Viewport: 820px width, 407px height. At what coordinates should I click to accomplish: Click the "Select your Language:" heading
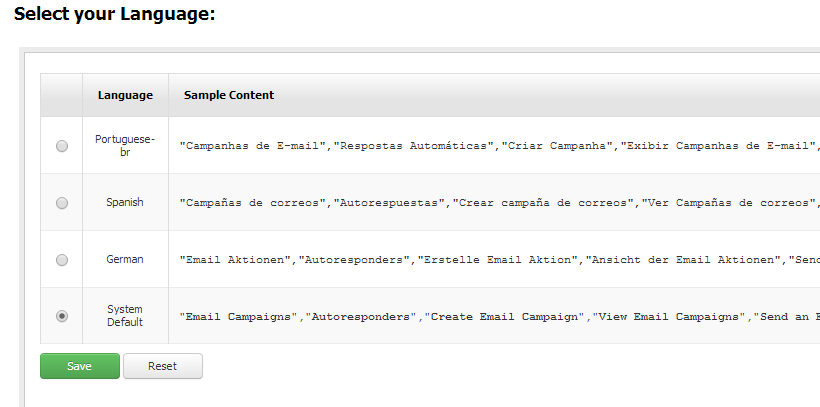click(x=115, y=14)
